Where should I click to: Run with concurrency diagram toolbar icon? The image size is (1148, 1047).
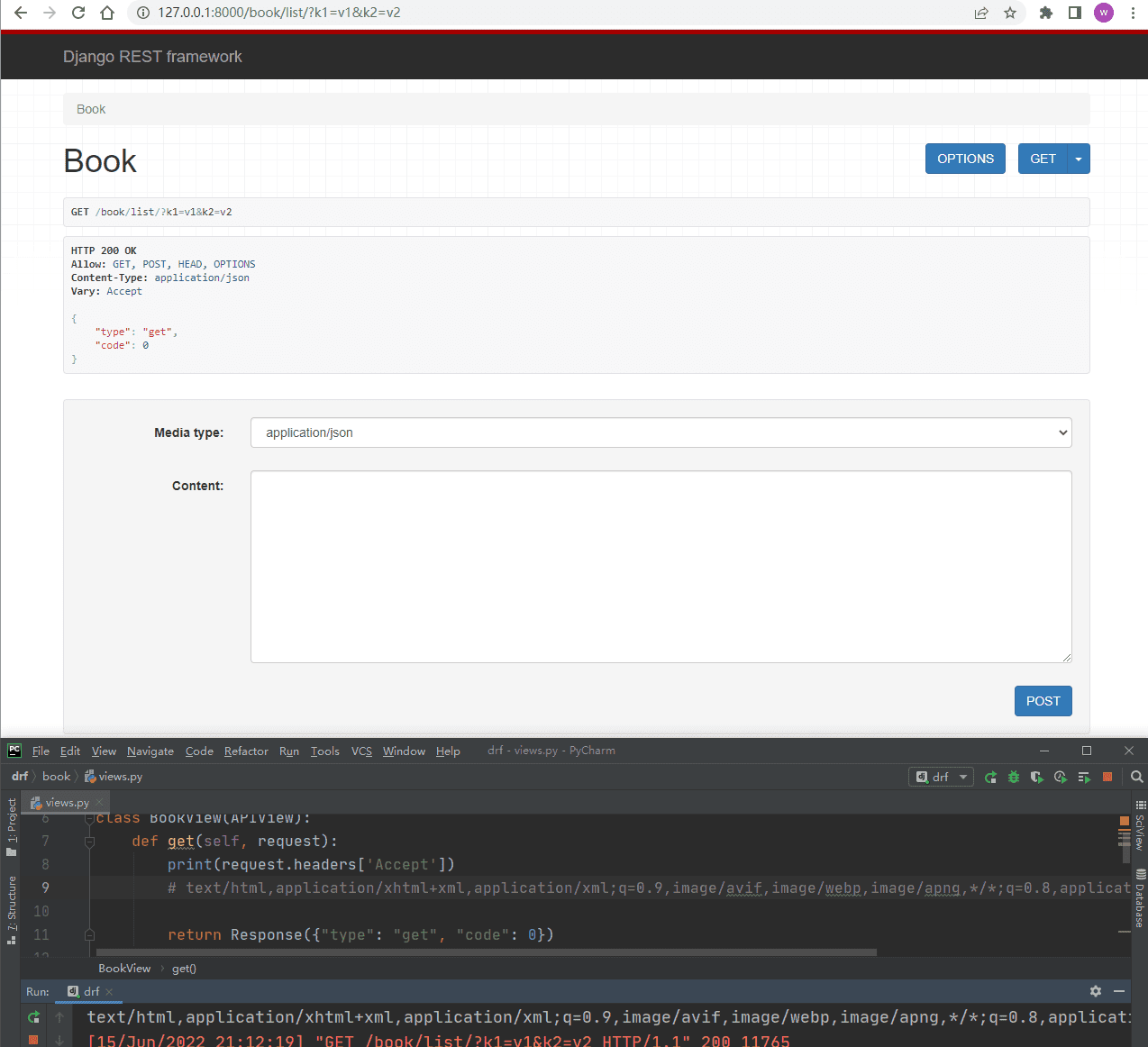1084,777
